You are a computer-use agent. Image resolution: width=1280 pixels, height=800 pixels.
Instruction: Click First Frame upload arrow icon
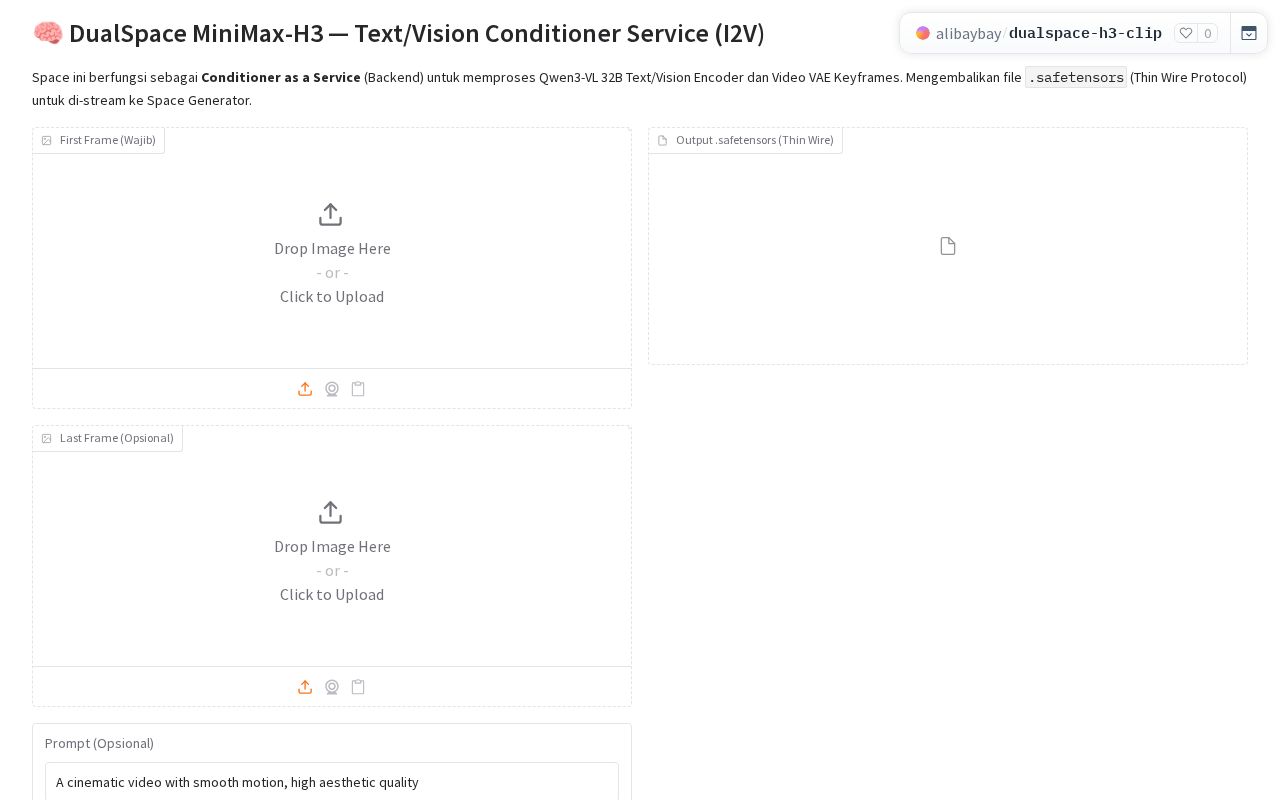(331, 215)
